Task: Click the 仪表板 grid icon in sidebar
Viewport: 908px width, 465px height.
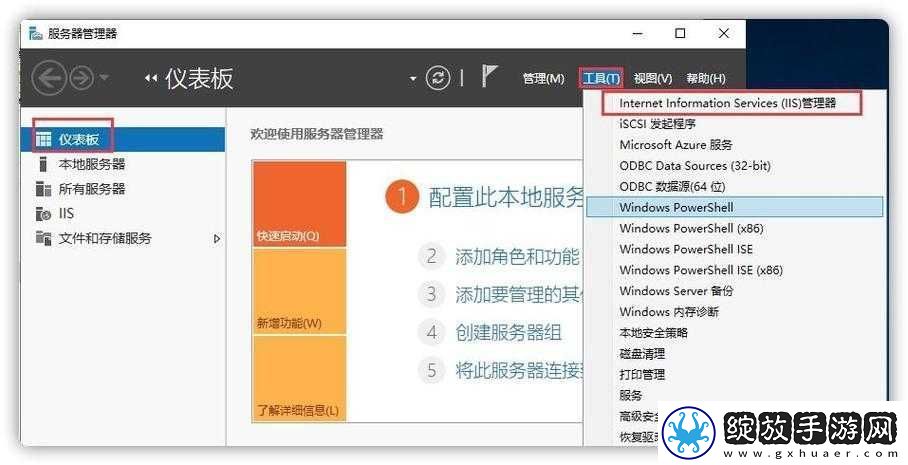Action: [43, 140]
